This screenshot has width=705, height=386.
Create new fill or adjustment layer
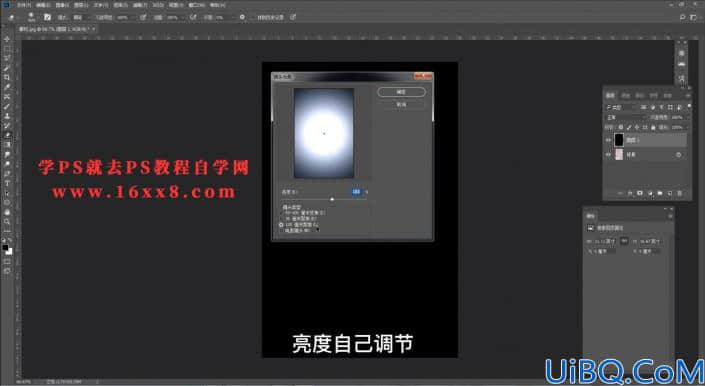(650, 193)
